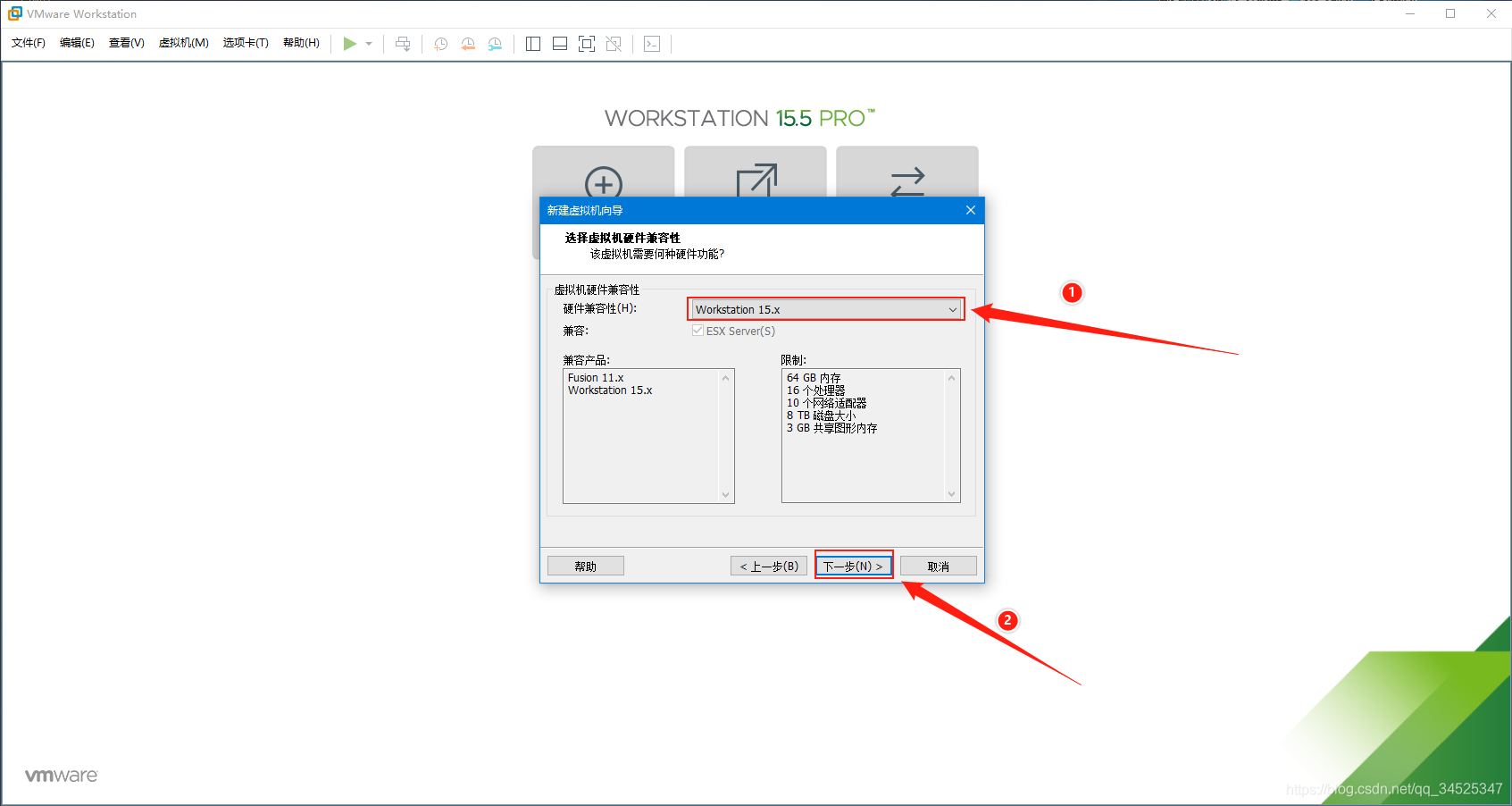Maximize the VMware Workstation window
Screen dimensions: 1512x806
(1450, 13)
